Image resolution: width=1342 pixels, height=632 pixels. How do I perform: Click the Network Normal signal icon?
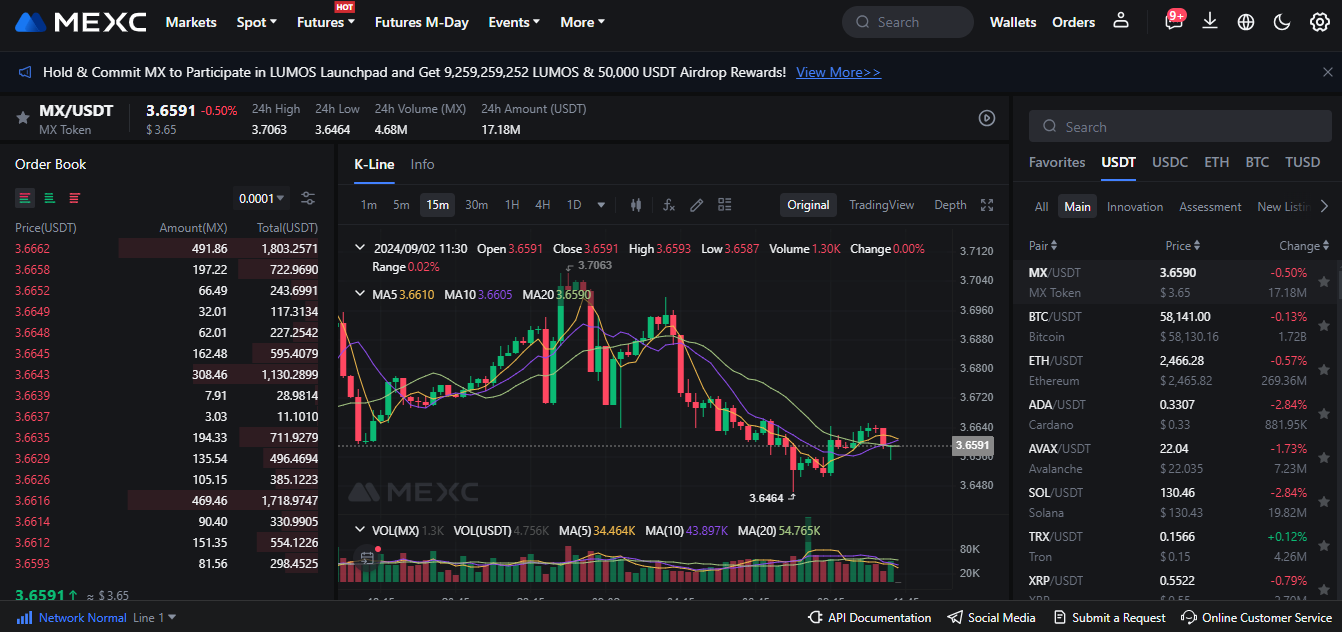(24, 618)
